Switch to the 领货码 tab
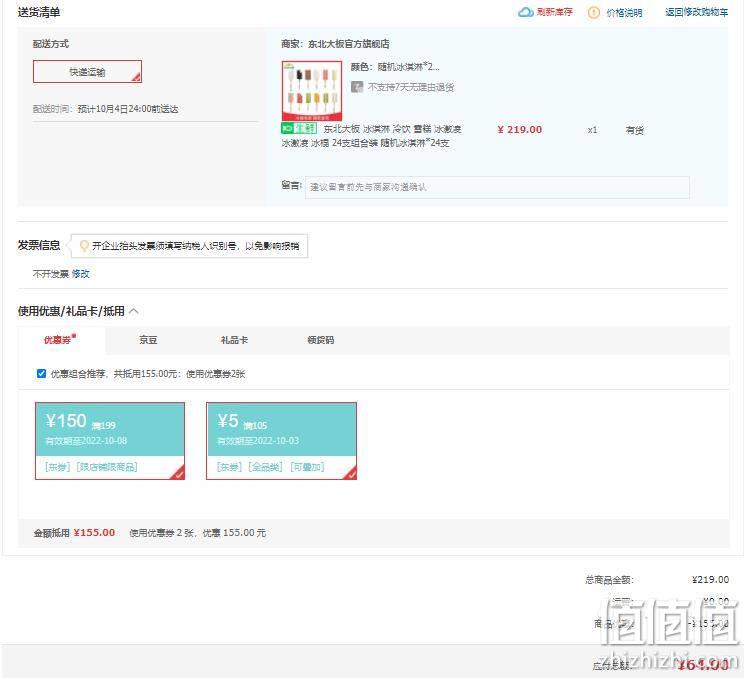 (321, 340)
